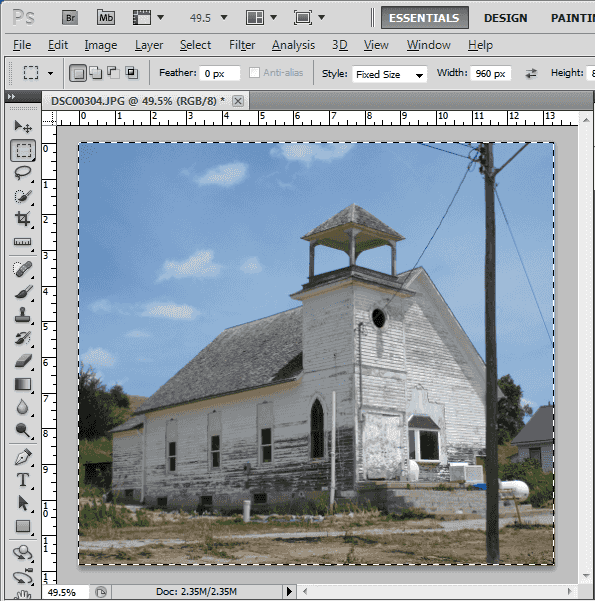Screen dimensions: 595x601
Task: Open the Layer menu
Action: coord(149,45)
